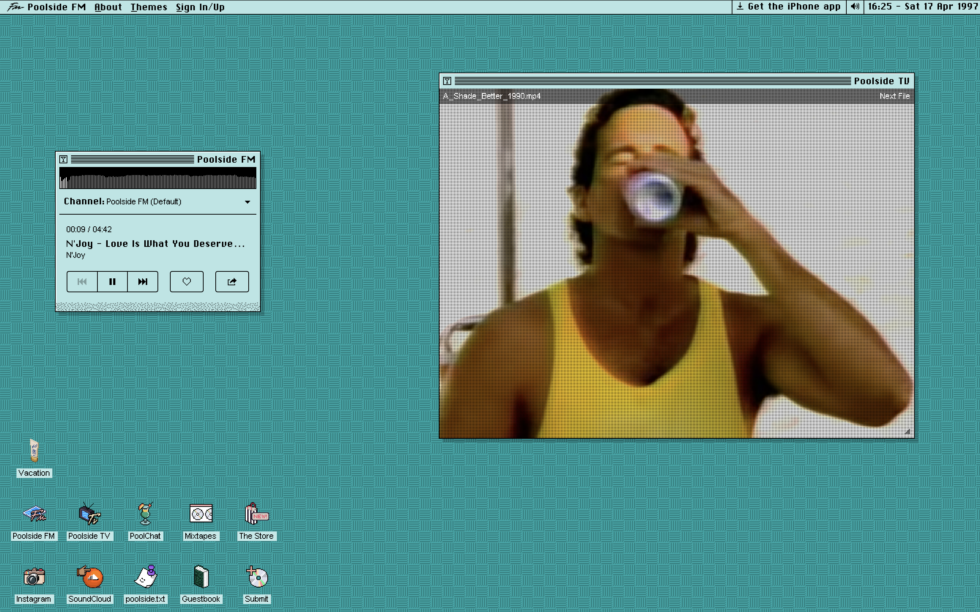Open the Vacation desktop icon
The height and width of the screenshot is (612, 980).
34,452
